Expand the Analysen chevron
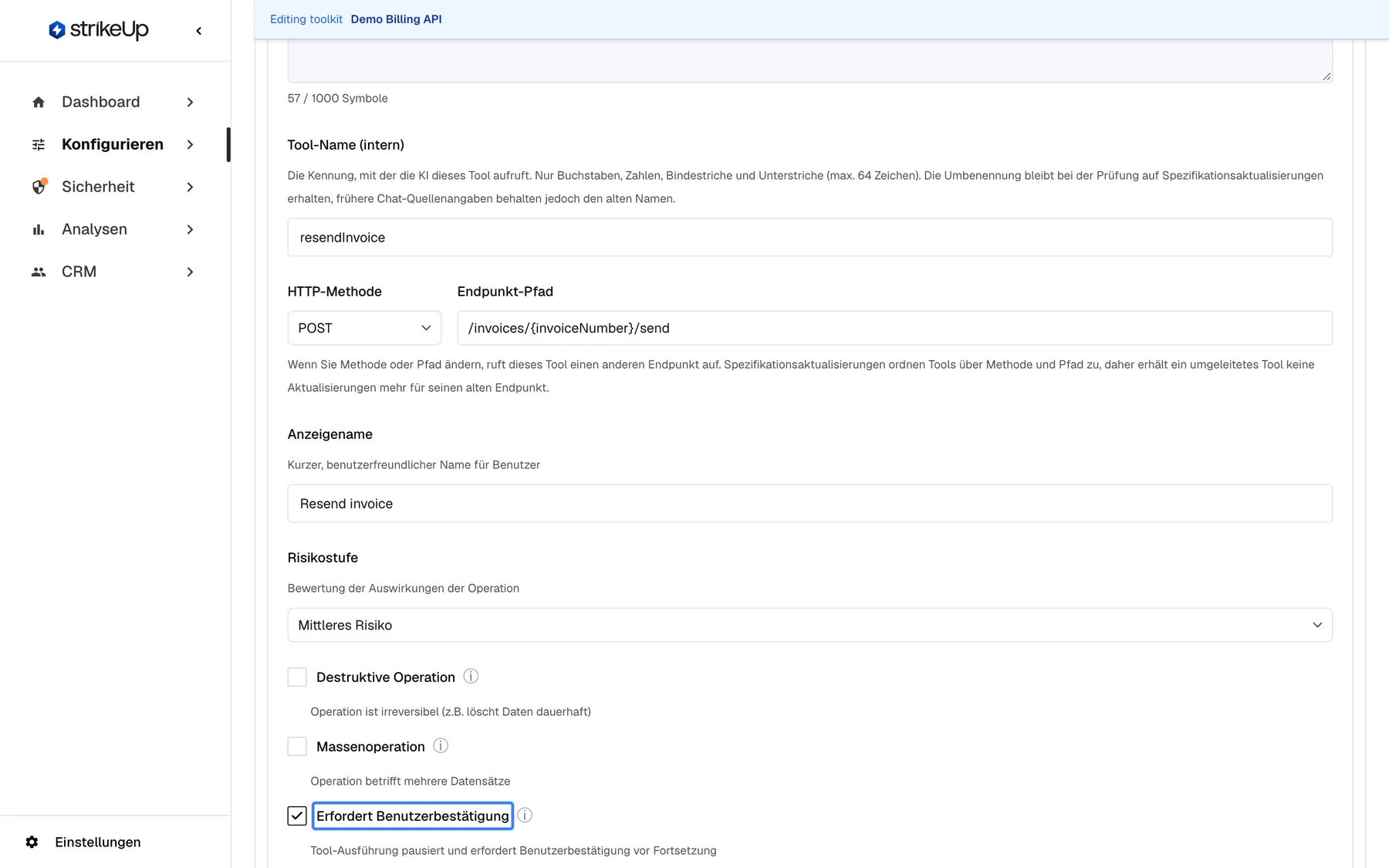1389x868 pixels. 190,229
